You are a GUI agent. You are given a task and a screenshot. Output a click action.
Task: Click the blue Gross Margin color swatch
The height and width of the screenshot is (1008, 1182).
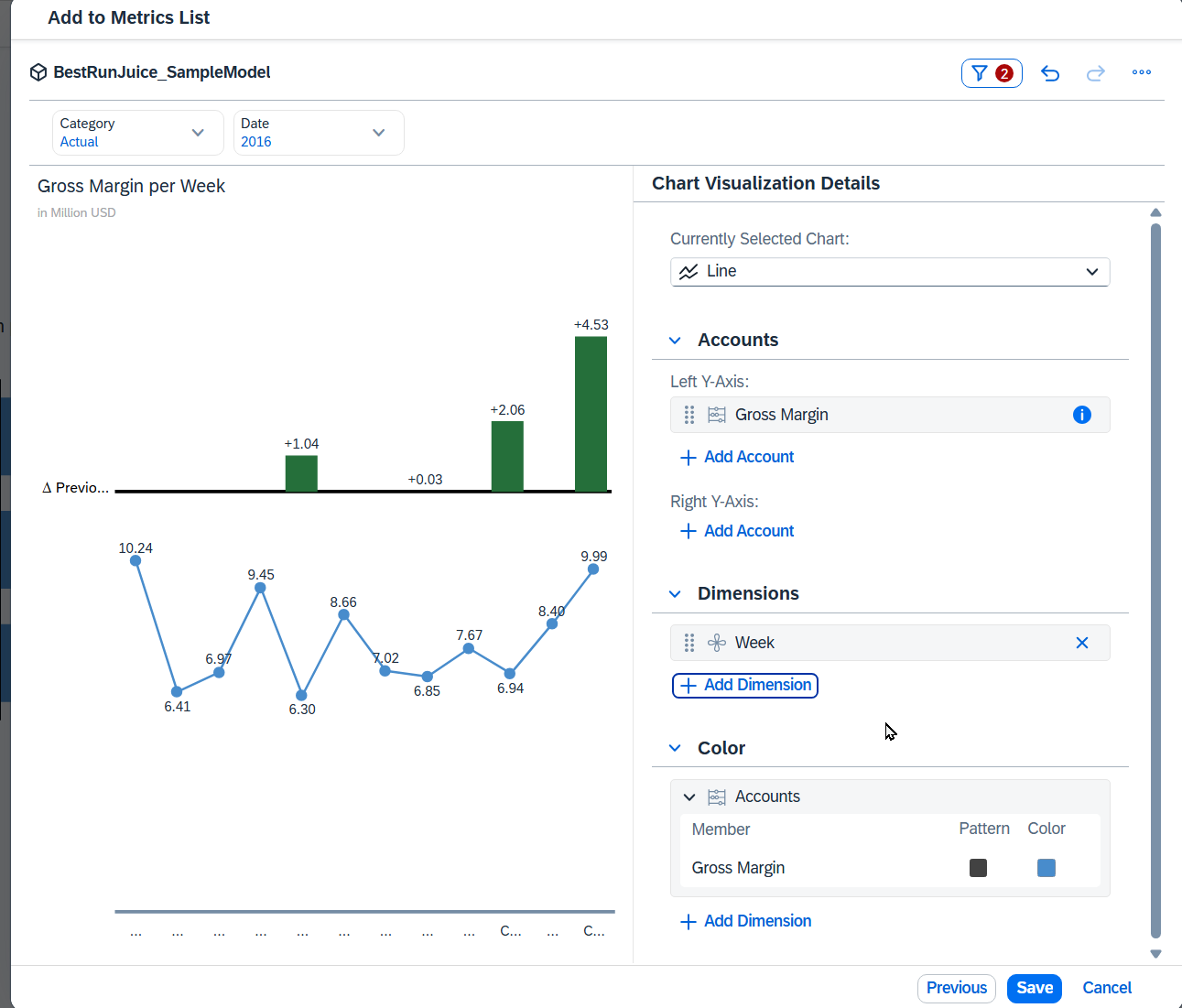click(x=1046, y=868)
